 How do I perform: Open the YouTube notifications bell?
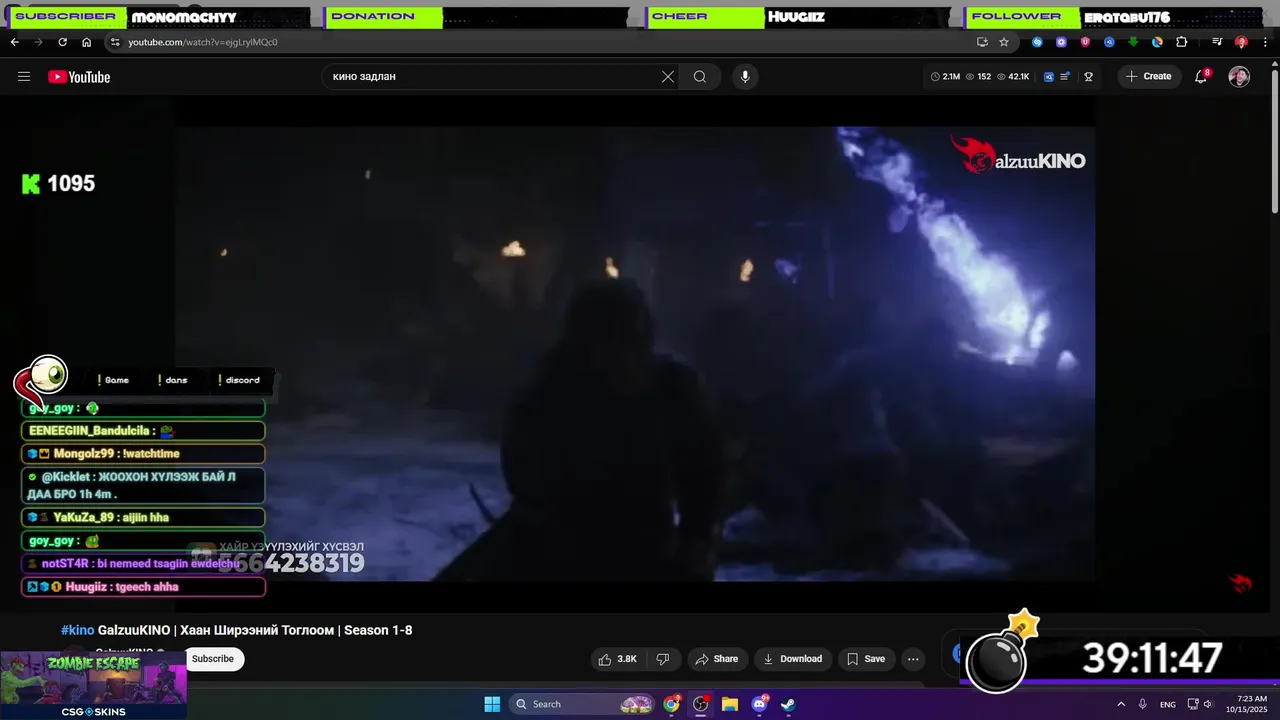click(x=1202, y=77)
